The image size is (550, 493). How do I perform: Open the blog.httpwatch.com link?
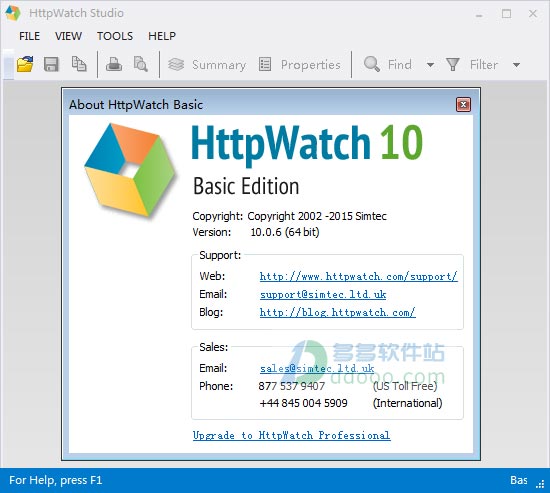click(x=337, y=312)
